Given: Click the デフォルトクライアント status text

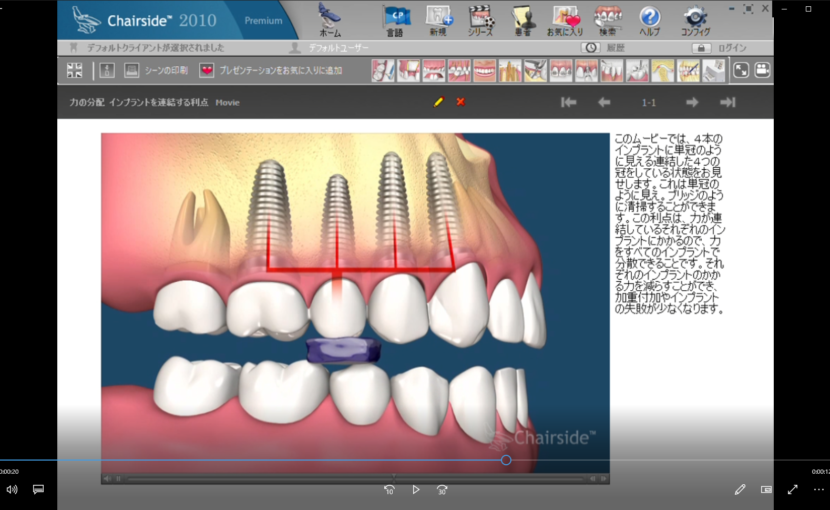Looking at the screenshot, I should pos(156,48).
